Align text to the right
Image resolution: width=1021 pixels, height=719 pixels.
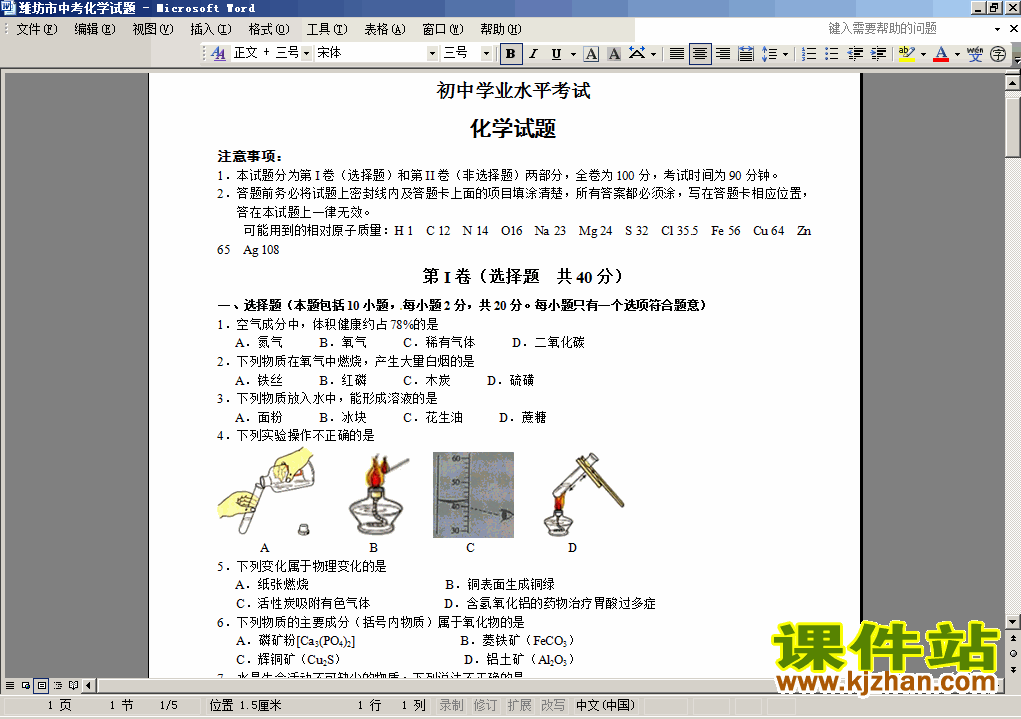coord(723,53)
